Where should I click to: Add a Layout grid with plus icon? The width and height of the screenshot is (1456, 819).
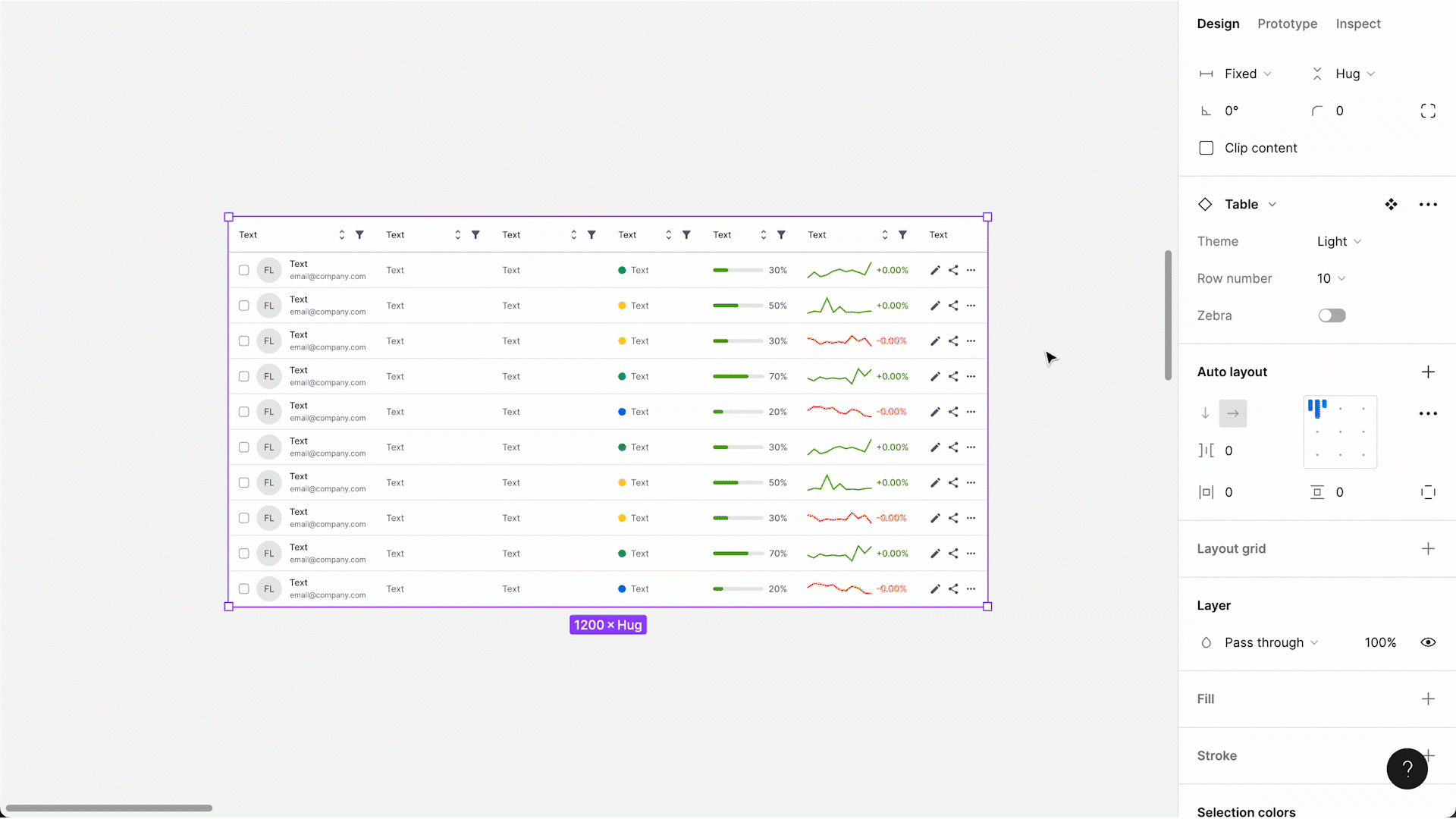click(x=1428, y=548)
